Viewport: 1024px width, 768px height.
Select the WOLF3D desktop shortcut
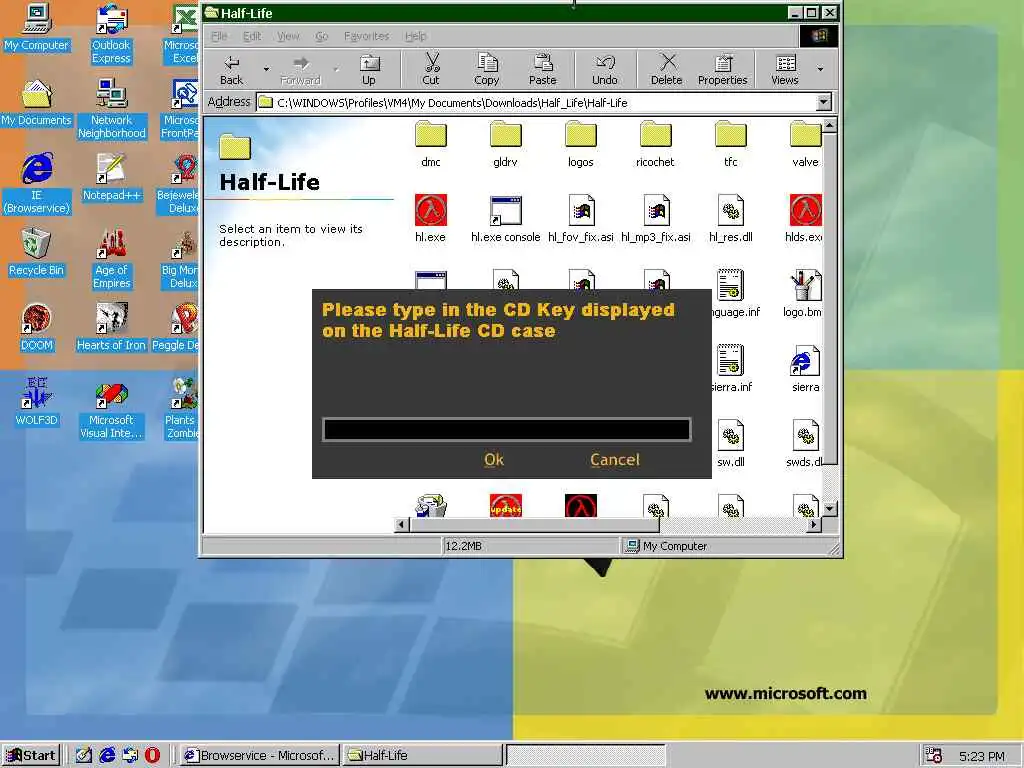pos(37,402)
